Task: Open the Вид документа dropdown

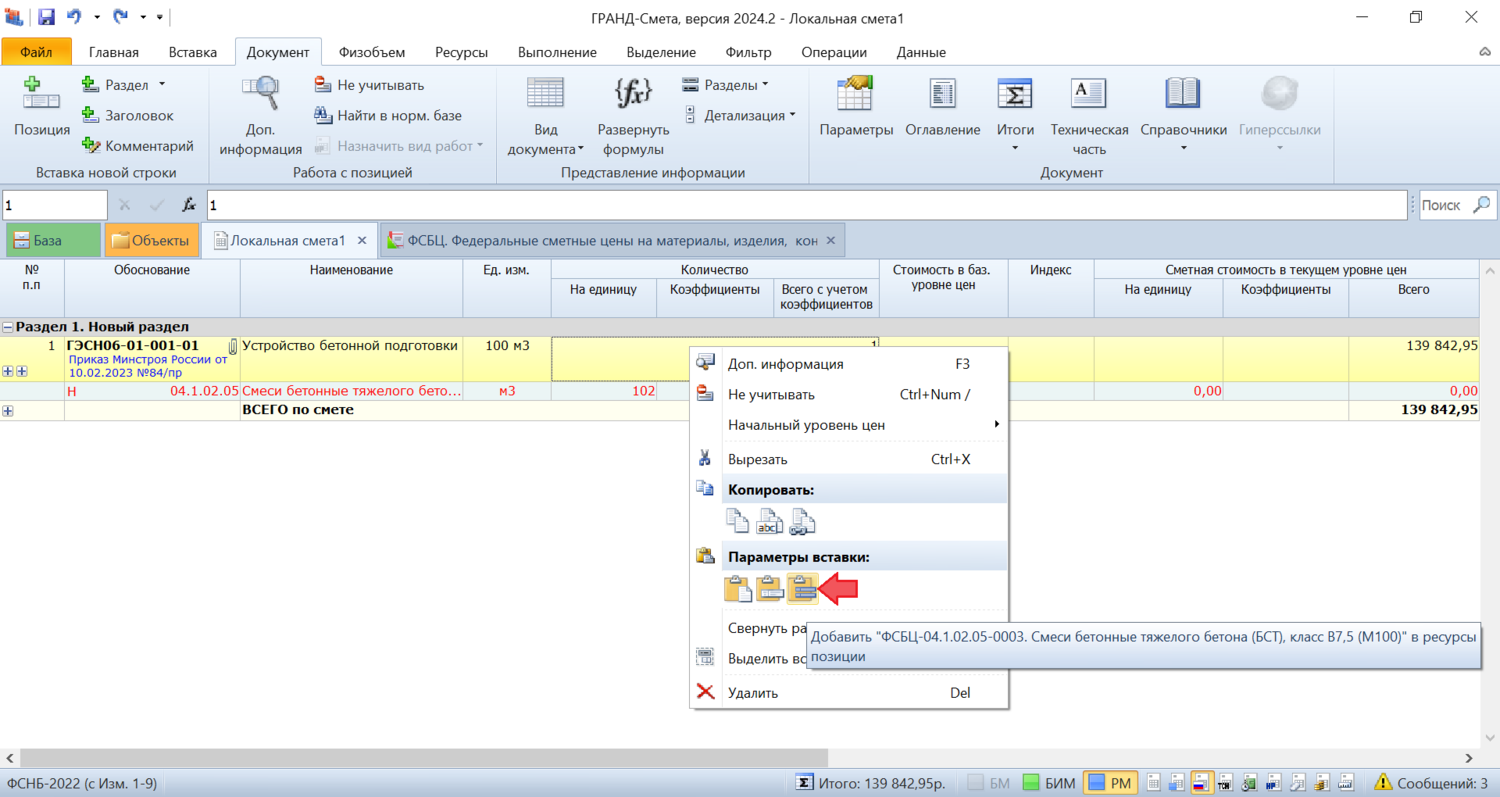Action: tap(545, 115)
